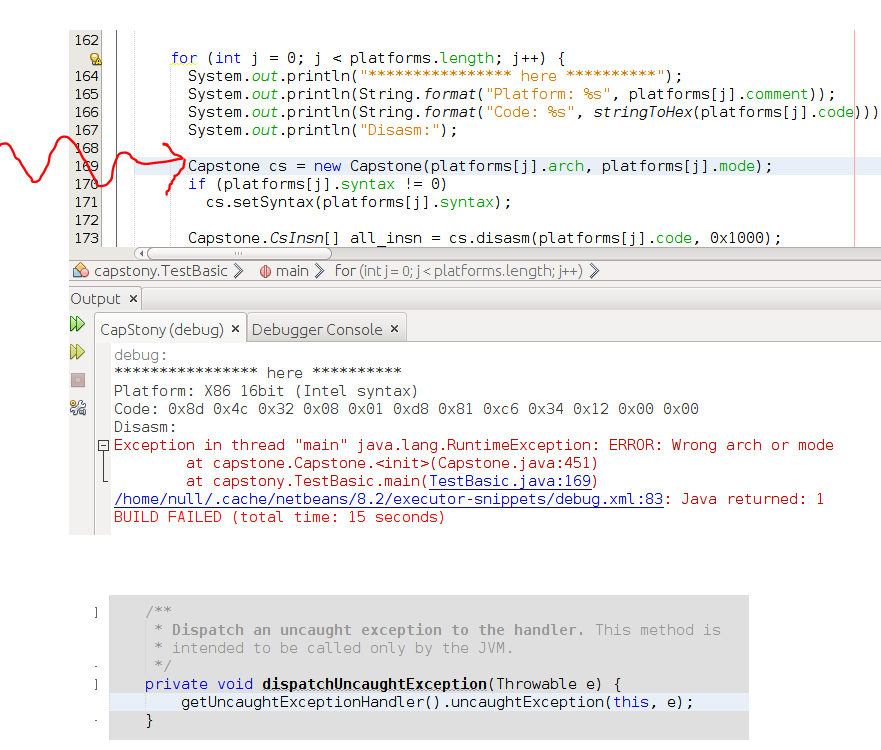The width and height of the screenshot is (881, 750).
Task: Click the main breadcrumb item
Action: 292,271
